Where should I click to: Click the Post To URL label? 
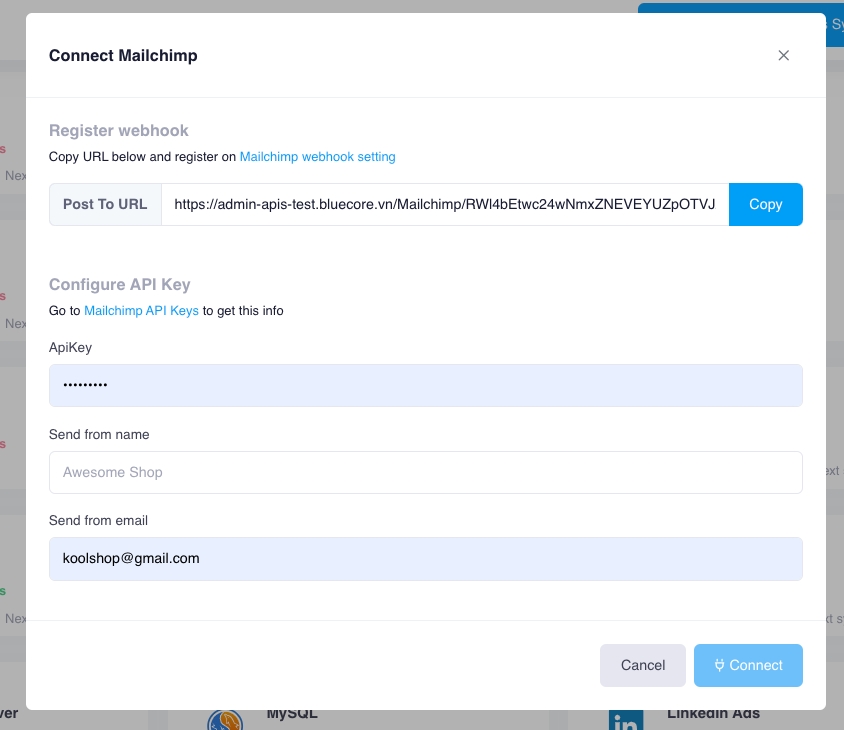coord(105,204)
